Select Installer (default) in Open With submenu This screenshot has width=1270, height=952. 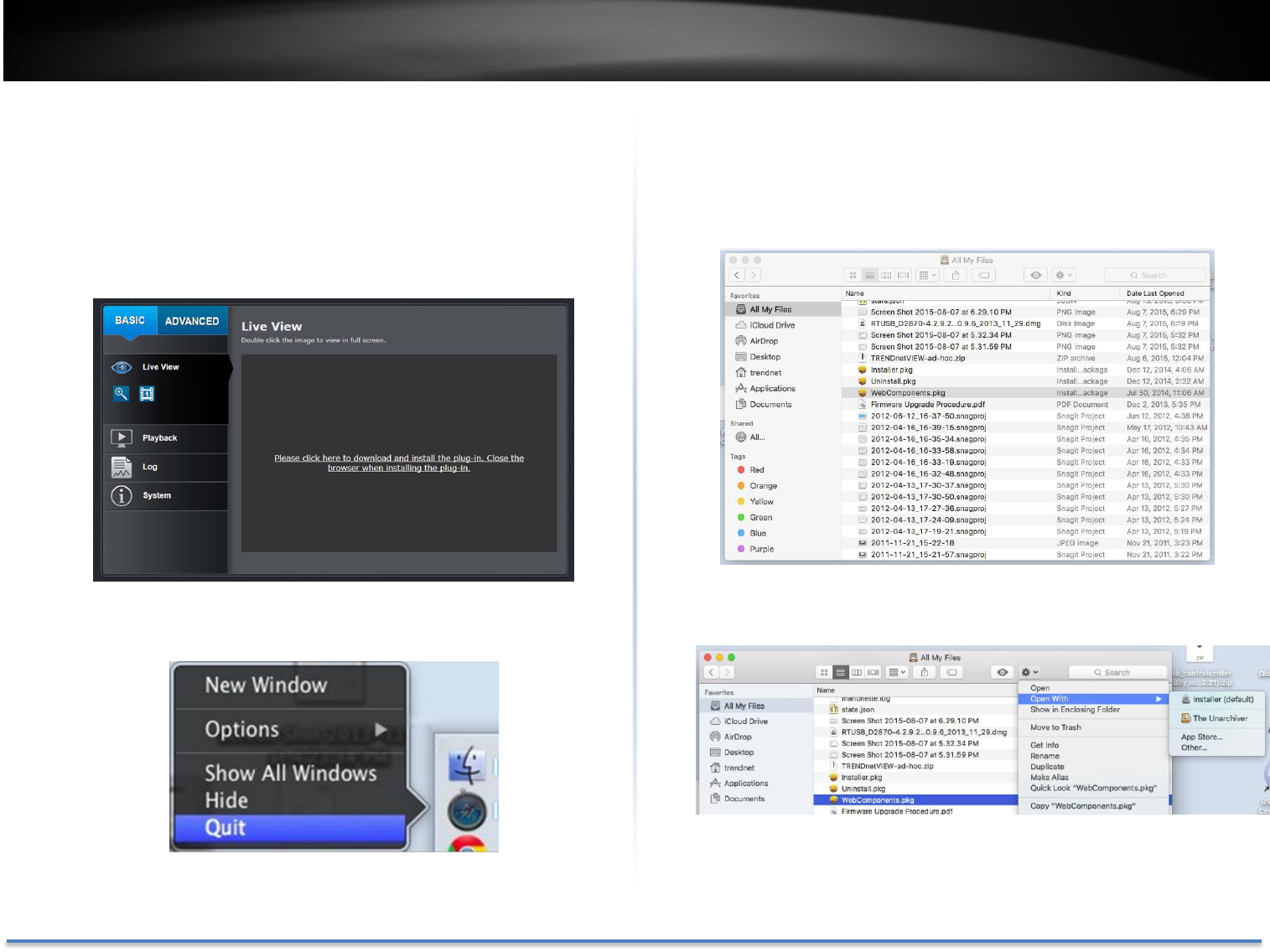1217,699
